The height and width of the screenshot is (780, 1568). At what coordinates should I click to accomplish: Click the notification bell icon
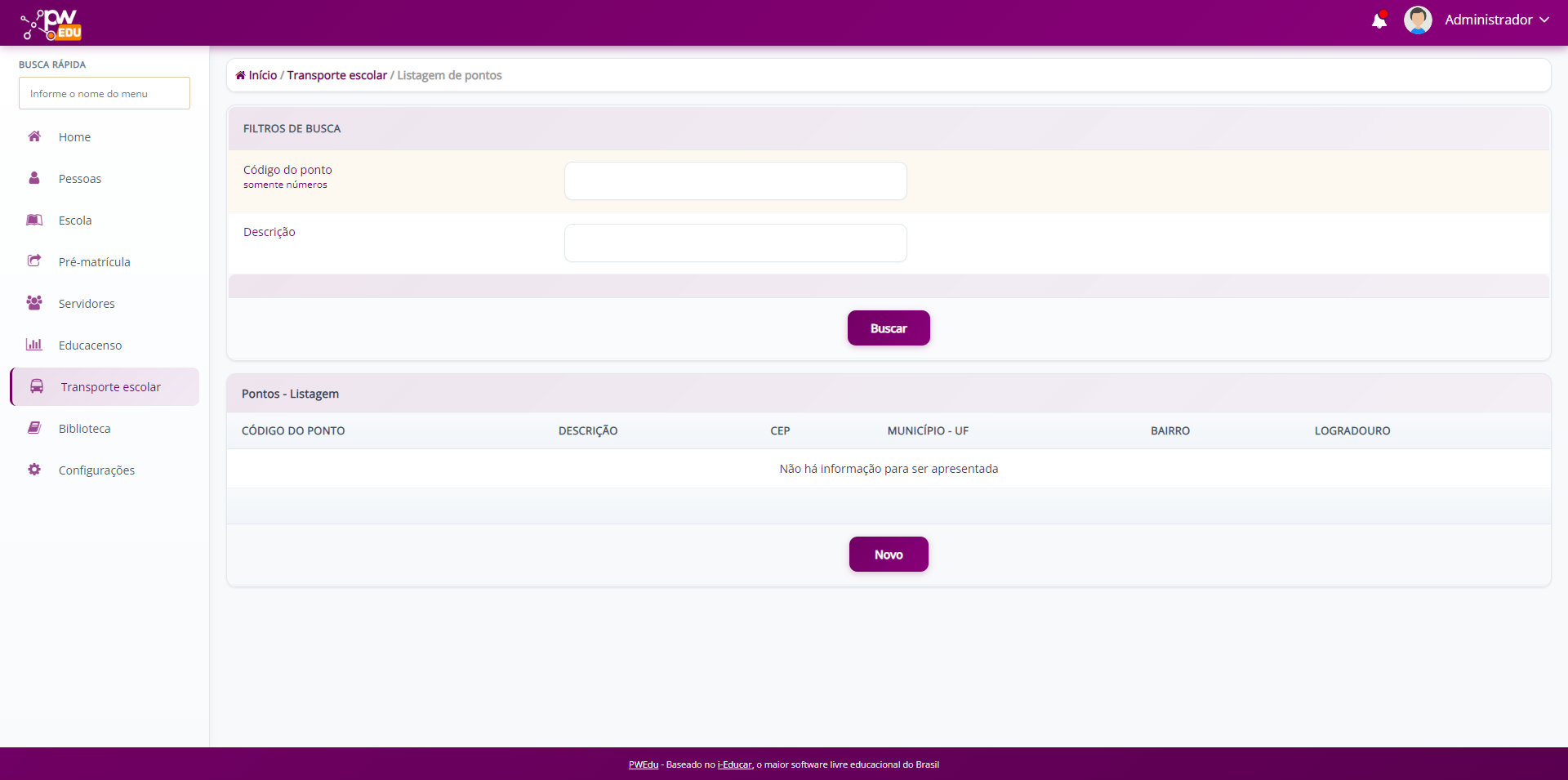click(x=1379, y=20)
